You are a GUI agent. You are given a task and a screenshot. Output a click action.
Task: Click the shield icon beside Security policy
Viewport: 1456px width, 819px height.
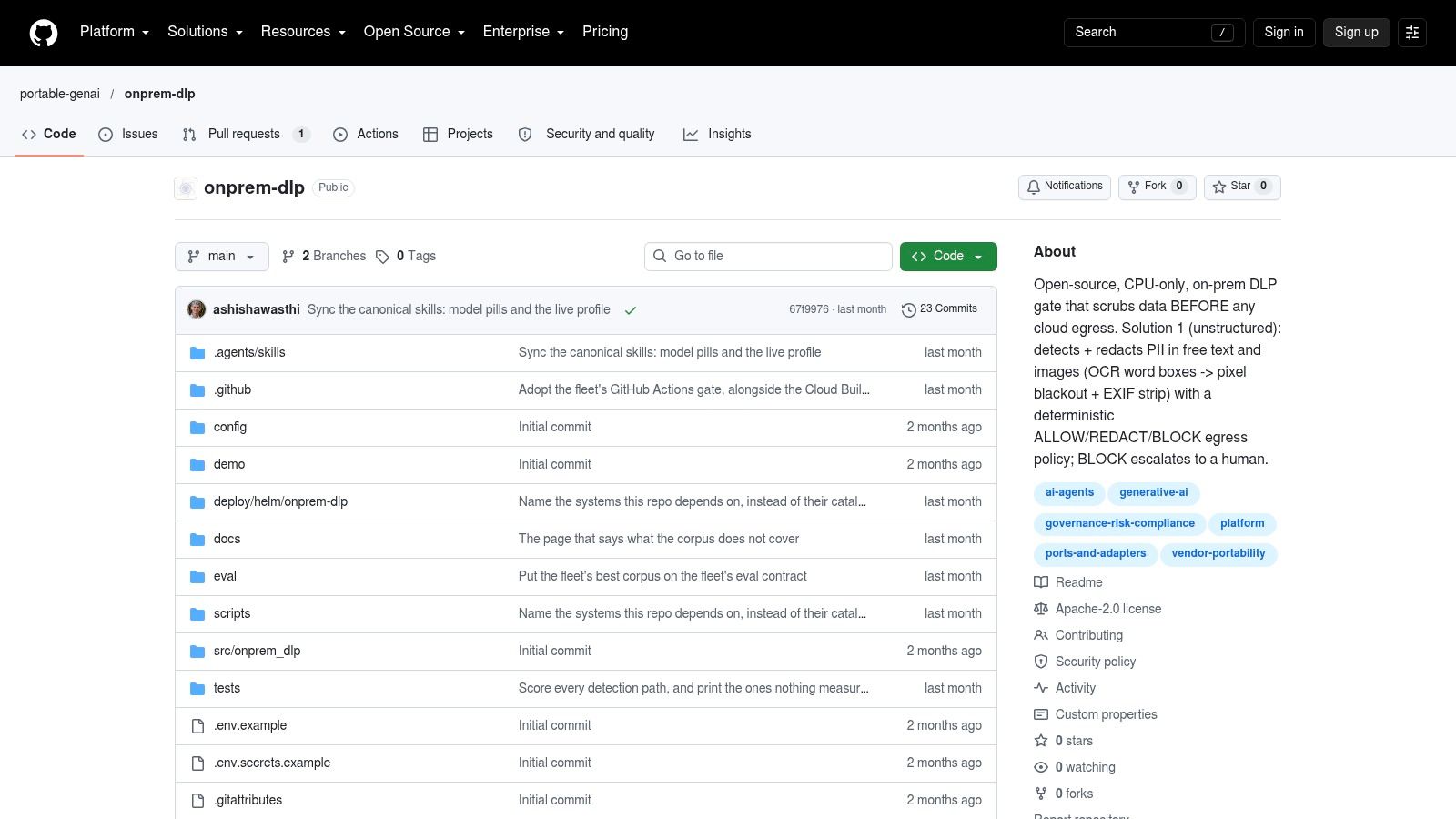(x=1041, y=662)
